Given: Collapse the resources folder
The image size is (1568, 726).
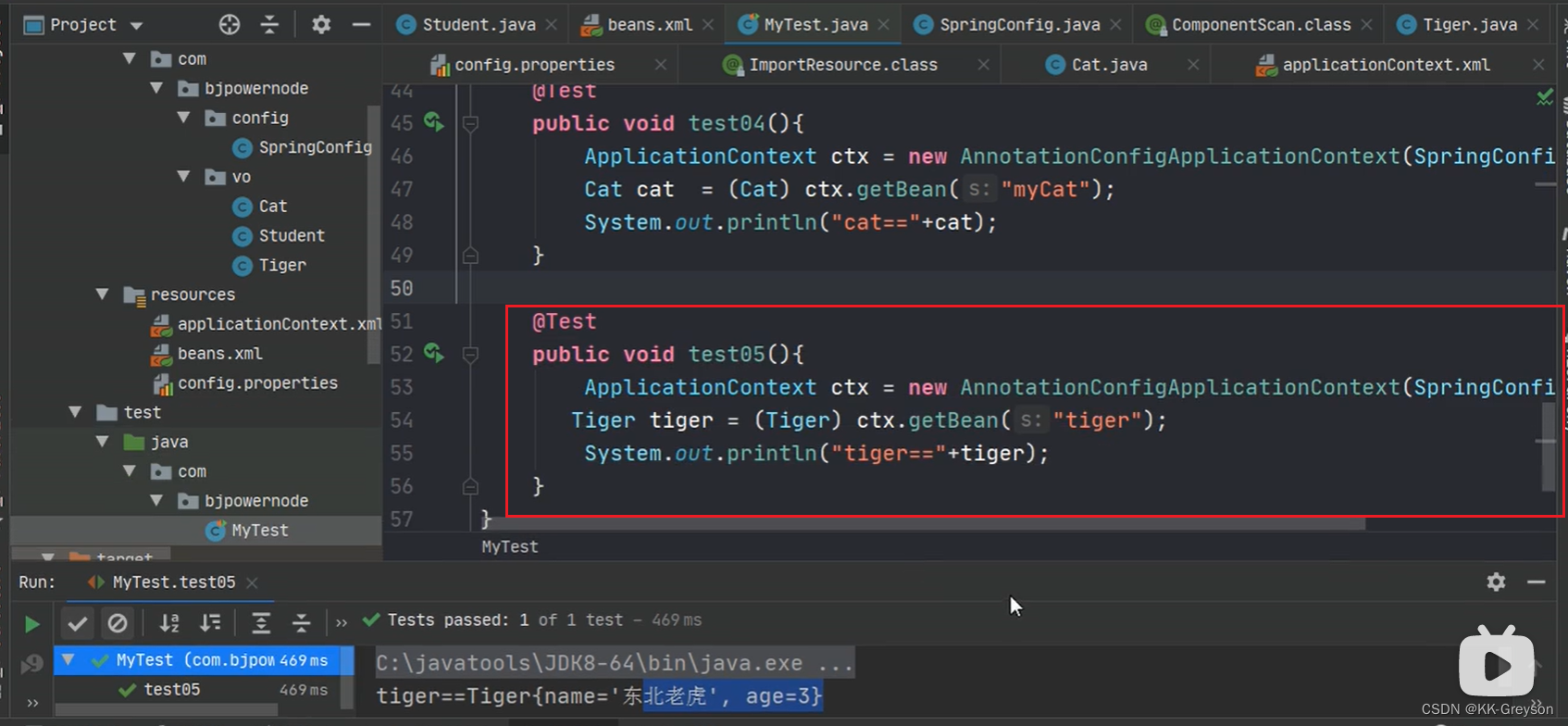Looking at the screenshot, I should 103,294.
